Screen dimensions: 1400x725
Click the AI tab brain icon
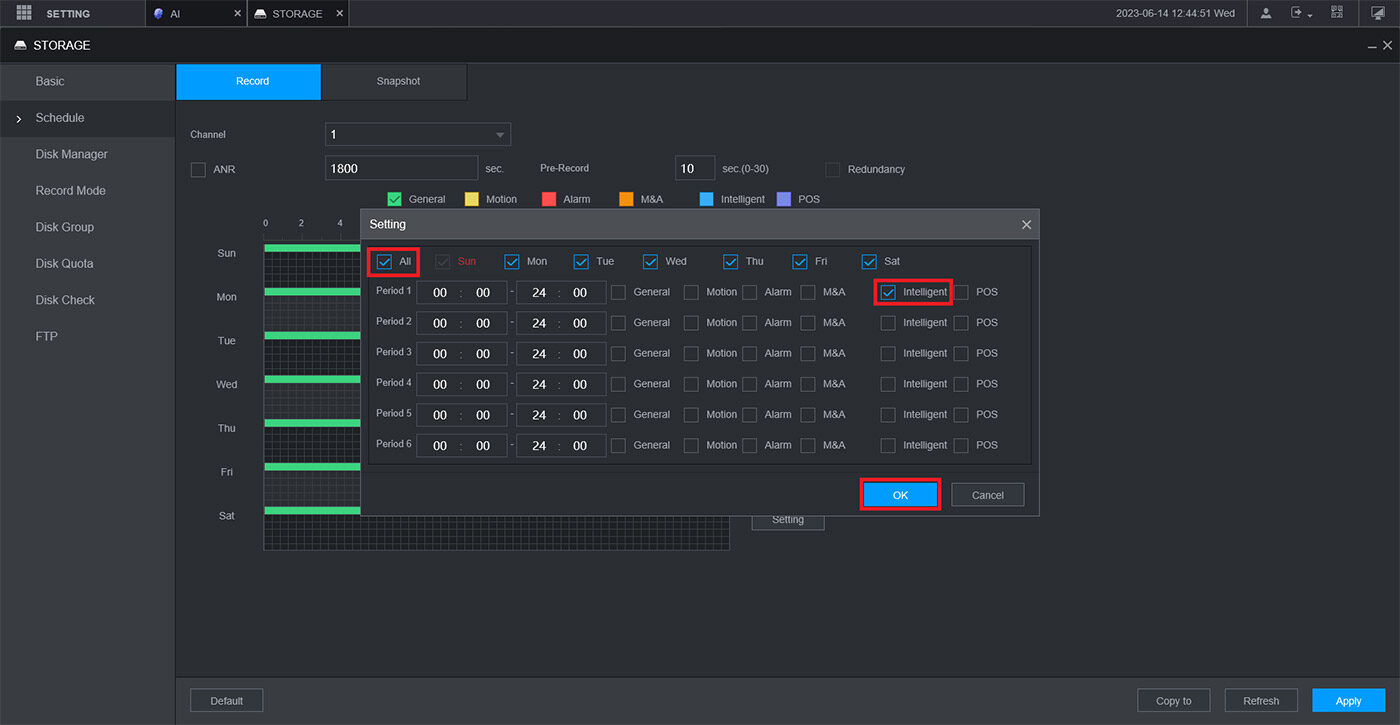click(x=158, y=14)
